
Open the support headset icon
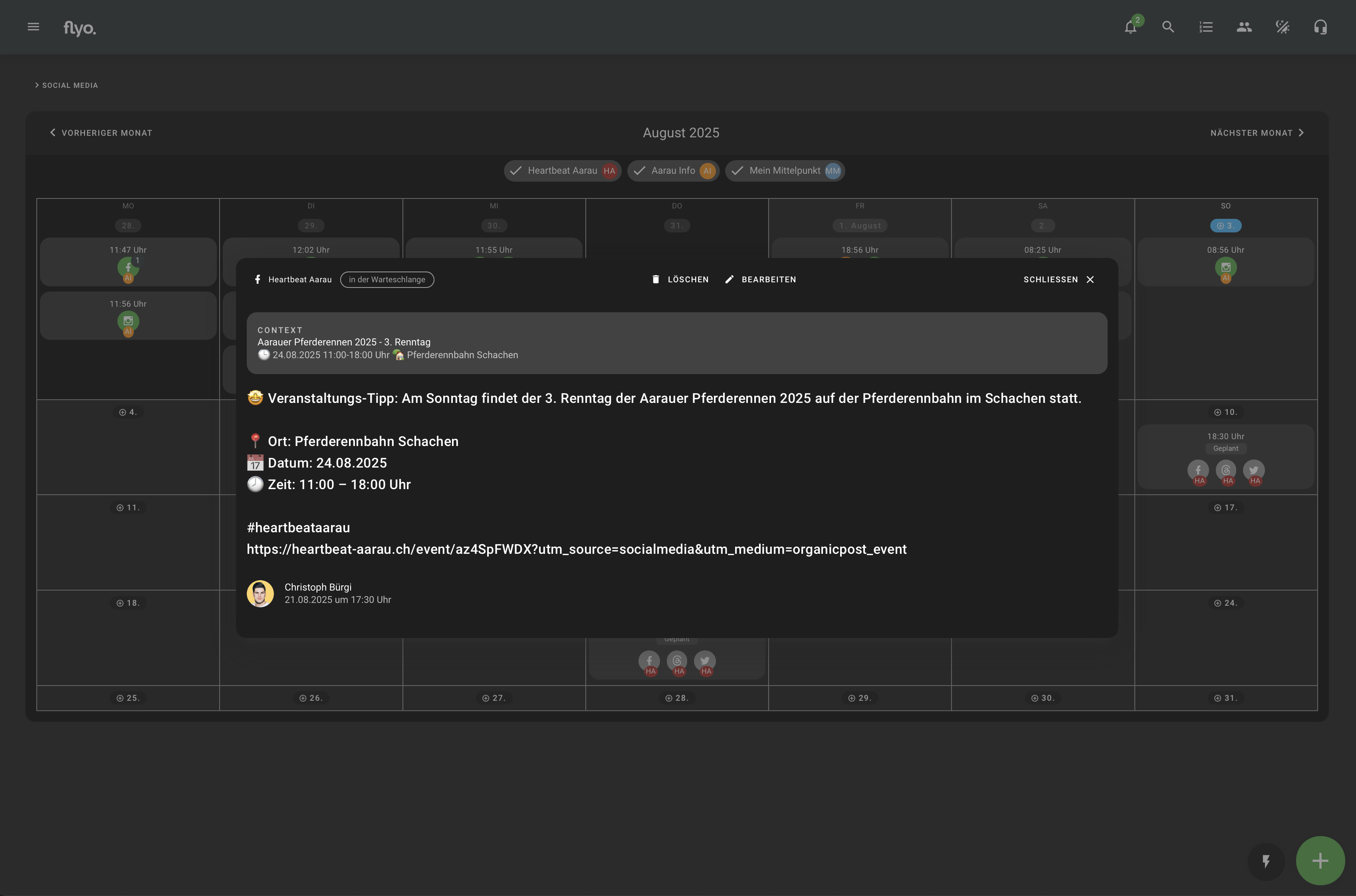tap(1320, 27)
